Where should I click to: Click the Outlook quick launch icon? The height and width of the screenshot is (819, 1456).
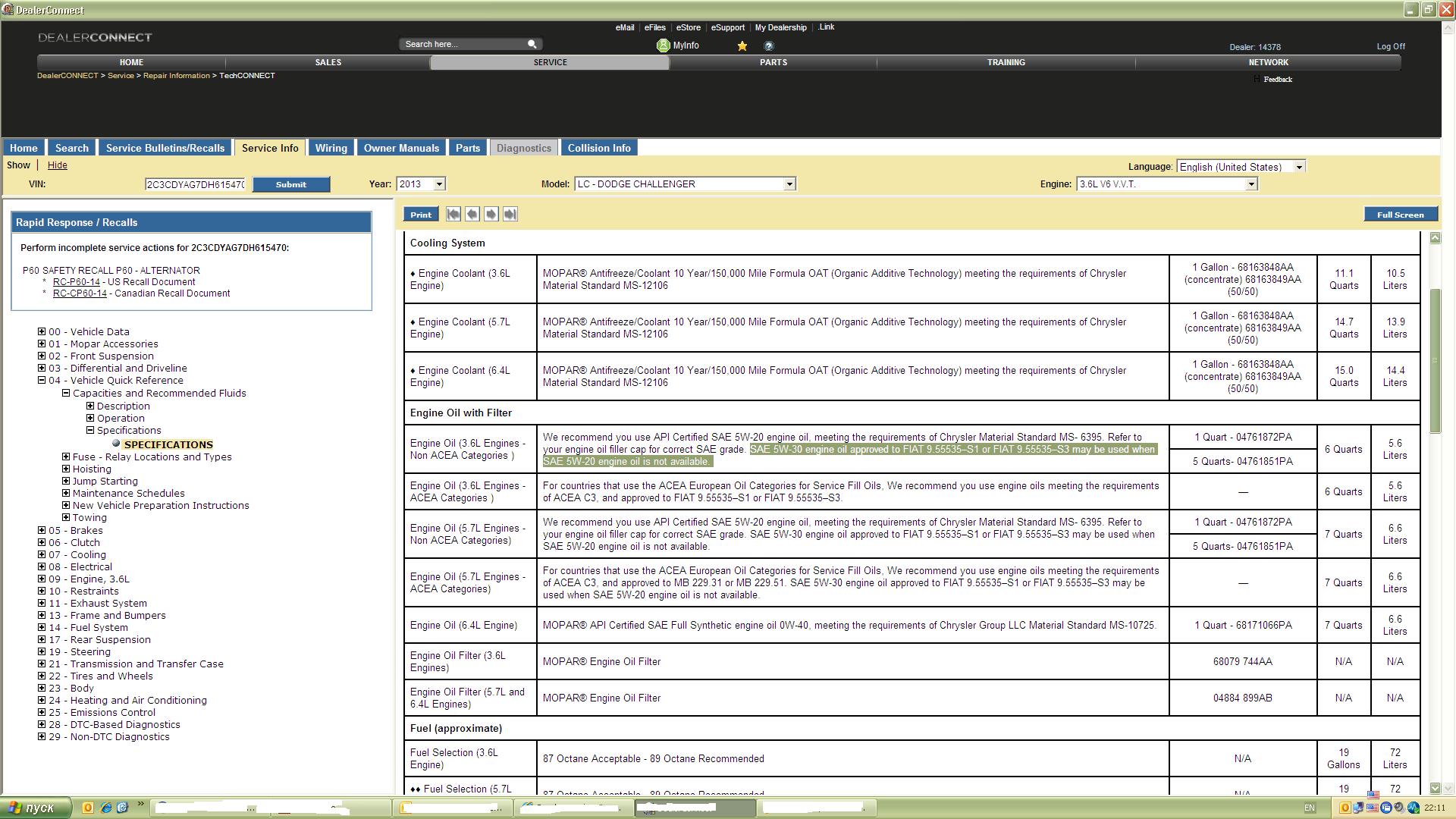(x=87, y=808)
